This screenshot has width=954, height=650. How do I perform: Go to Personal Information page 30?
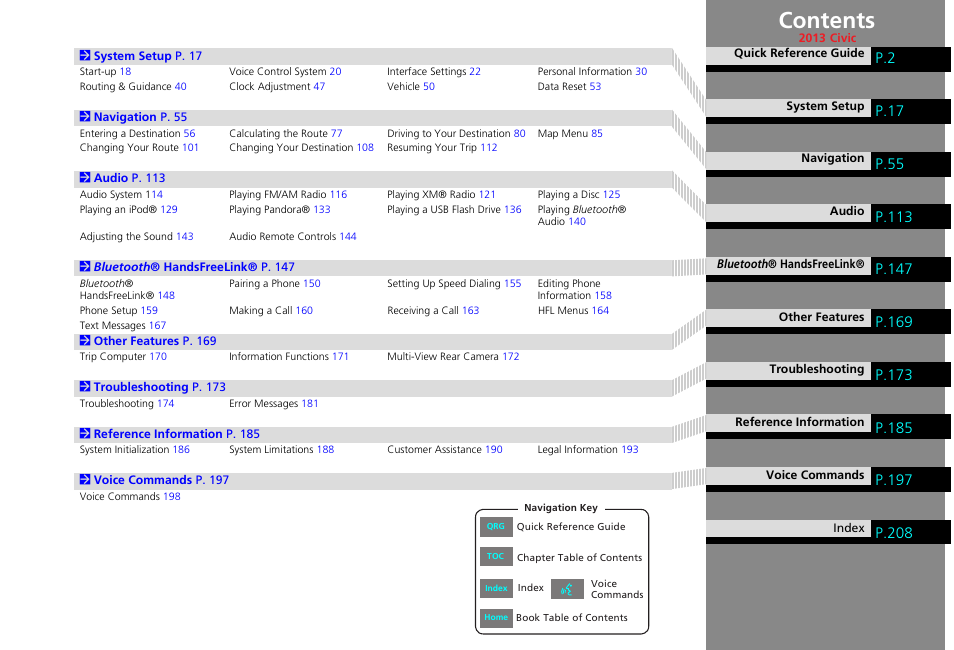(593, 71)
